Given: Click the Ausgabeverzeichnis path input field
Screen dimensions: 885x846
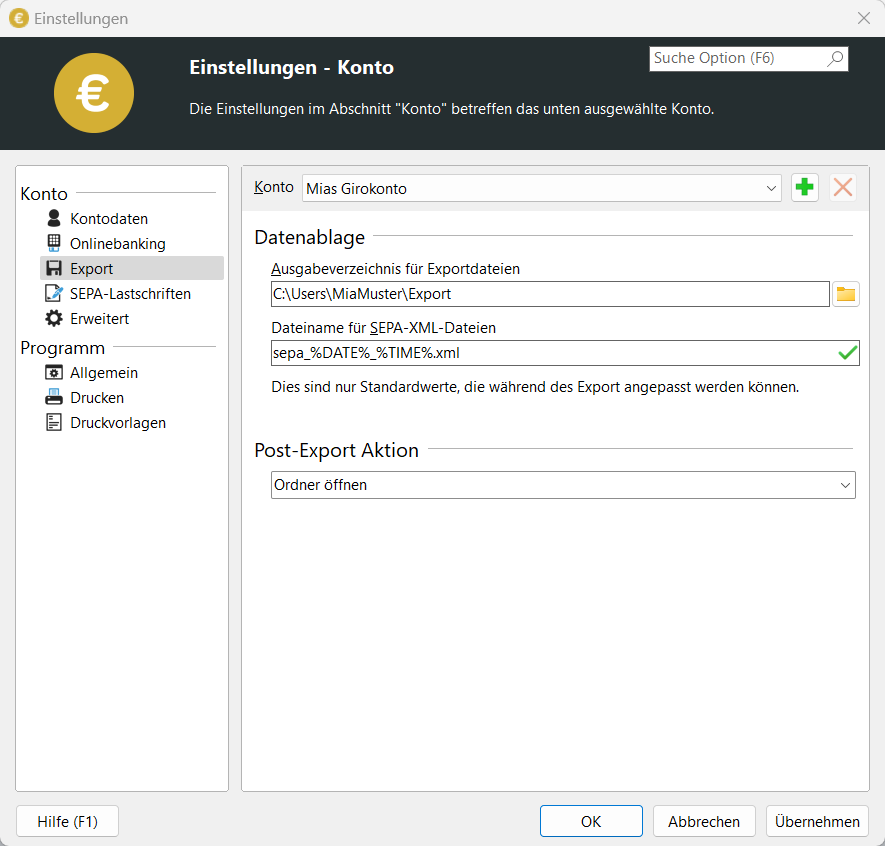Looking at the screenshot, I should coord(550,294).
